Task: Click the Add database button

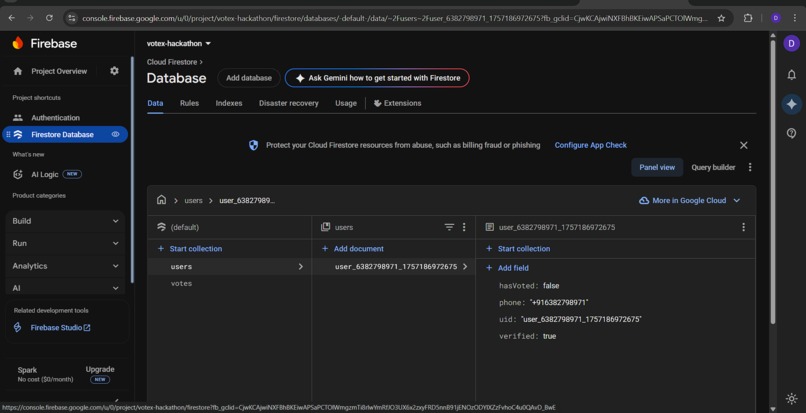Action: pyautogui.click(x=249, y=78)
